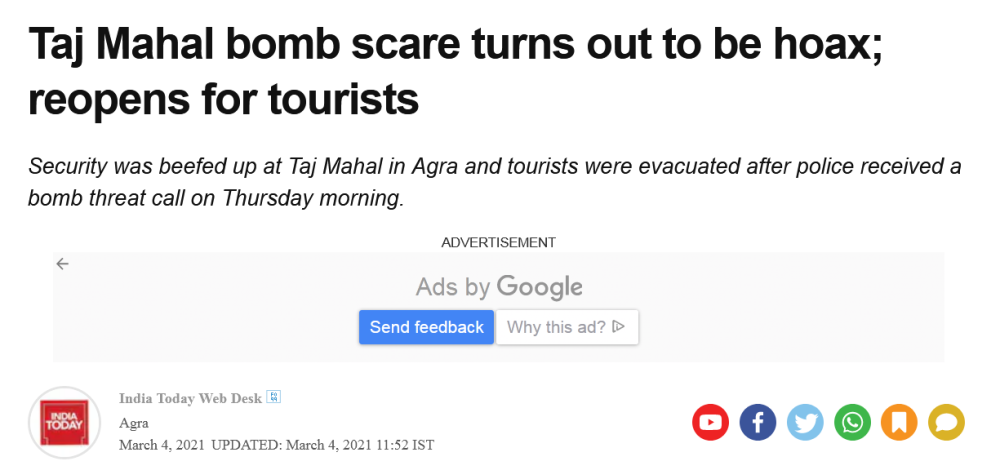1000x470 pixels.
Task: Open the comments bubble icon
Action: coord(946,422)
